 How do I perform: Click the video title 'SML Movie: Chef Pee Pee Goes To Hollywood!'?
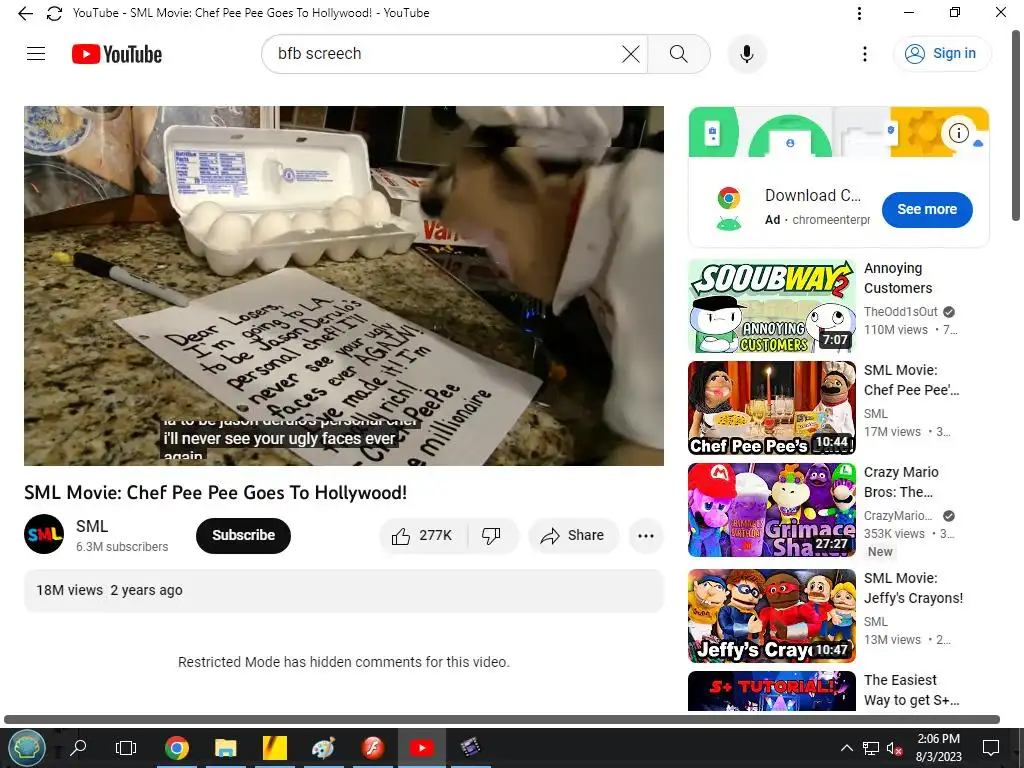(216, 492)
